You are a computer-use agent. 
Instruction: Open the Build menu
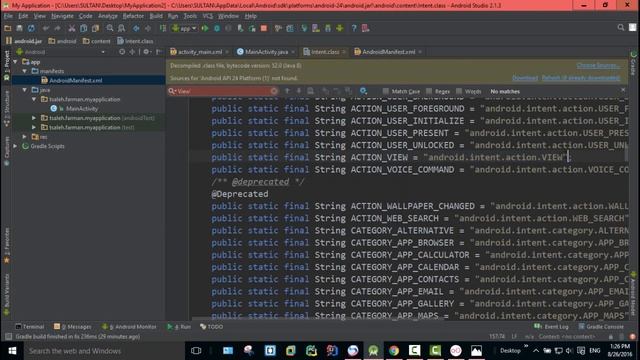(156, 16)
